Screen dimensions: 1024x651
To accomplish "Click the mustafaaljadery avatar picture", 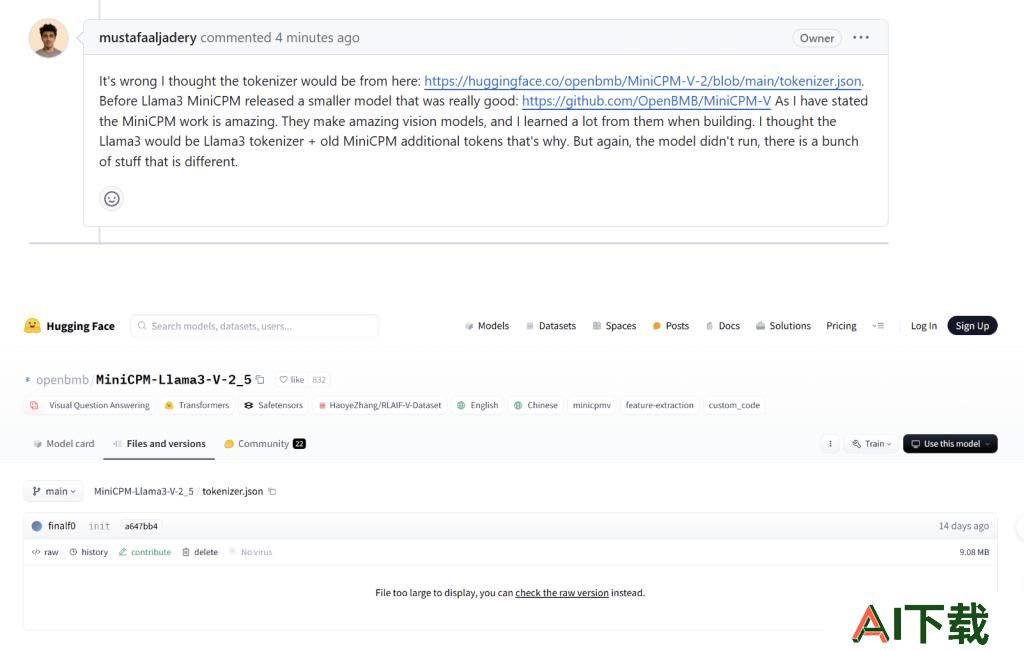I will click(x=48, y=38).
